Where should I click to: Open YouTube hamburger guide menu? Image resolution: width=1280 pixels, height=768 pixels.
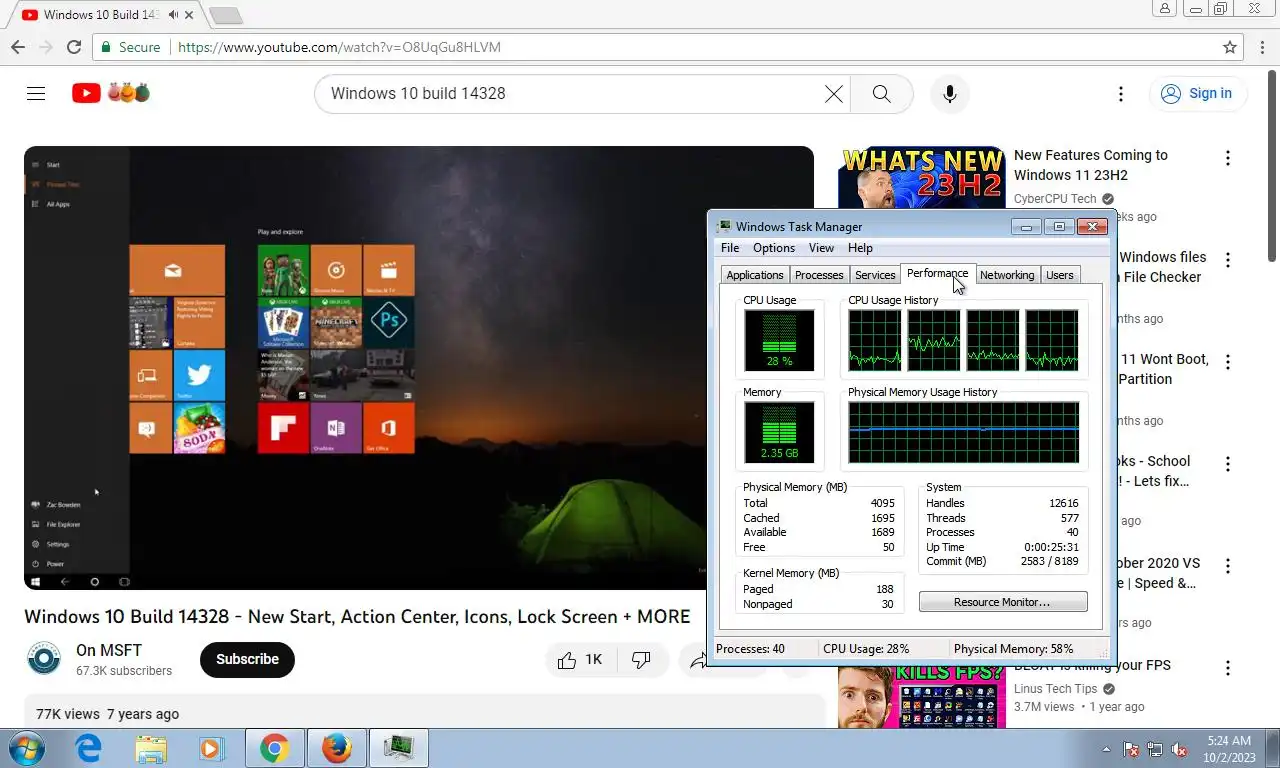point(36,93)
